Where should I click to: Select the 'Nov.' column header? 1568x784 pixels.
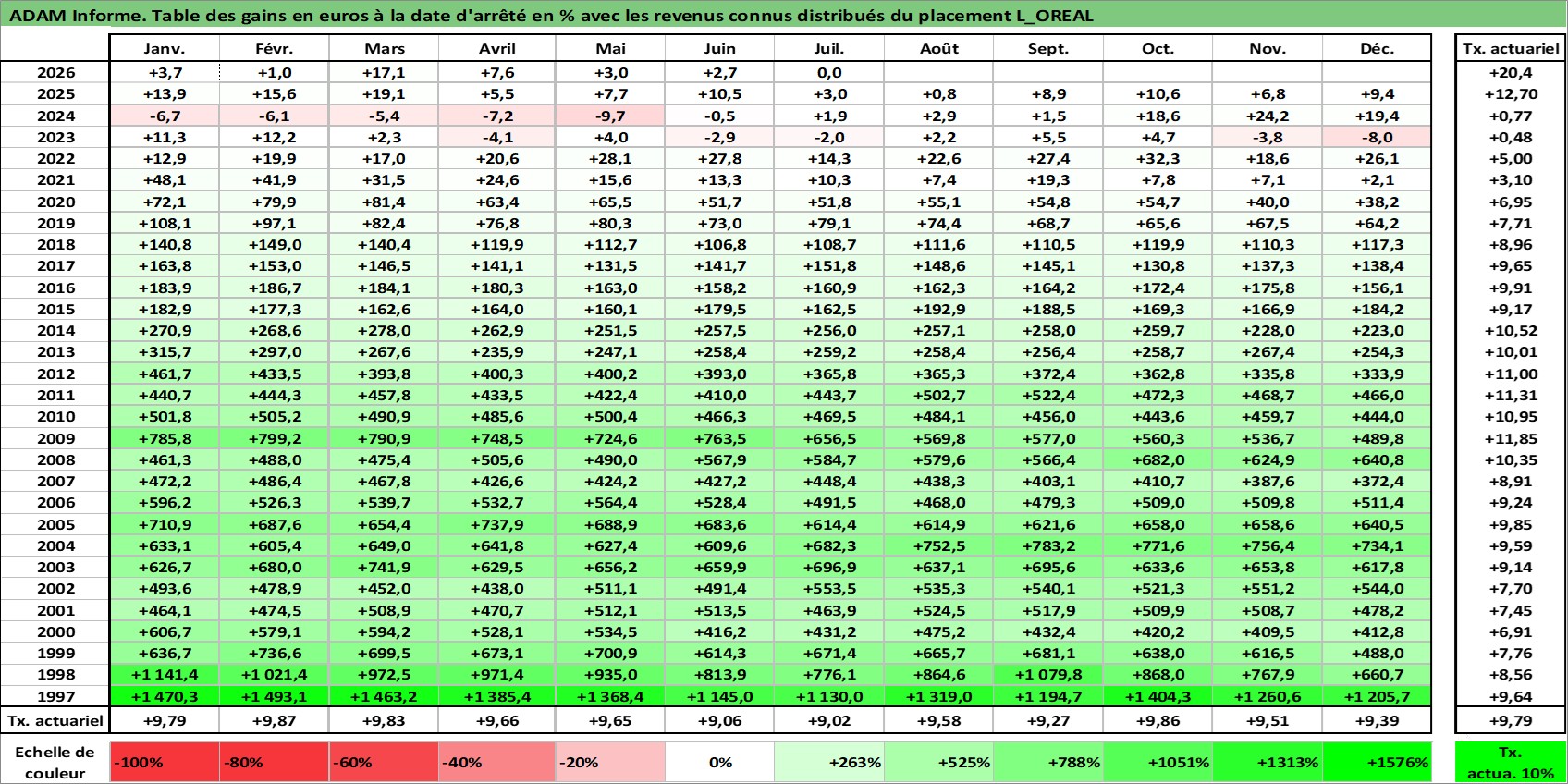point(1268,48)
